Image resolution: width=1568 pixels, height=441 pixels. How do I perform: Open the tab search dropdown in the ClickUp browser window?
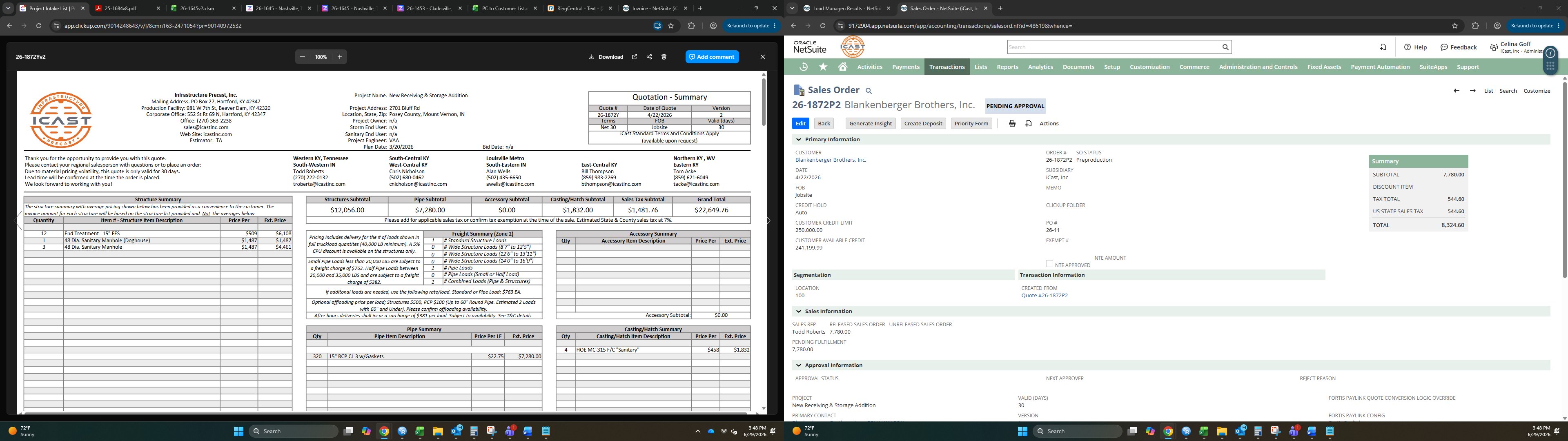click(x=8, y=9)
